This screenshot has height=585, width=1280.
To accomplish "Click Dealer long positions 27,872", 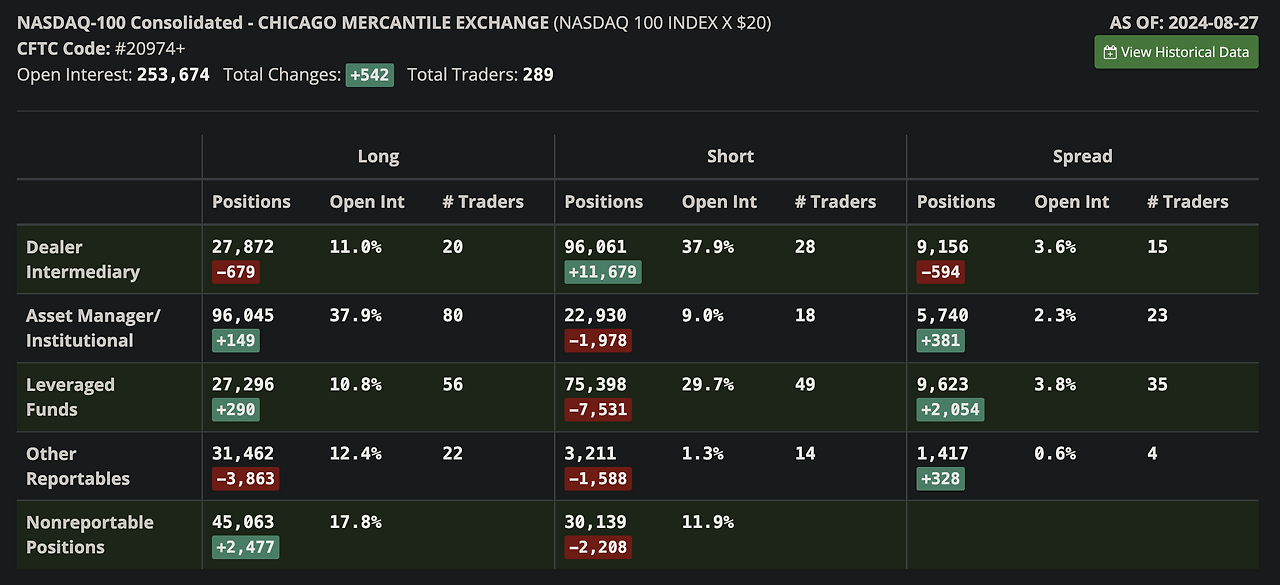I will point(243,246).
